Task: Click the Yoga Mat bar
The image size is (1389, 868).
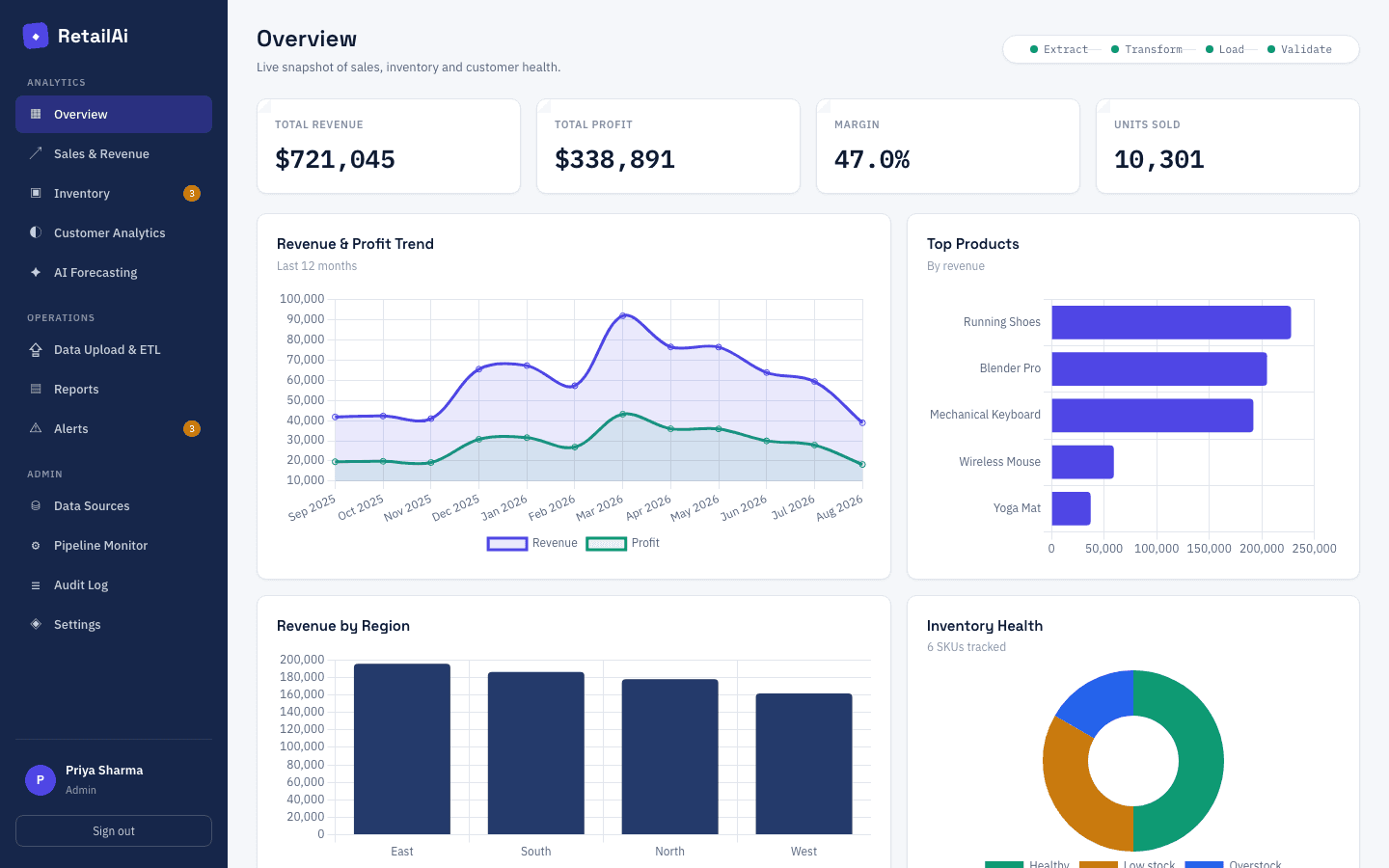Action: (x=1071, y=508)
